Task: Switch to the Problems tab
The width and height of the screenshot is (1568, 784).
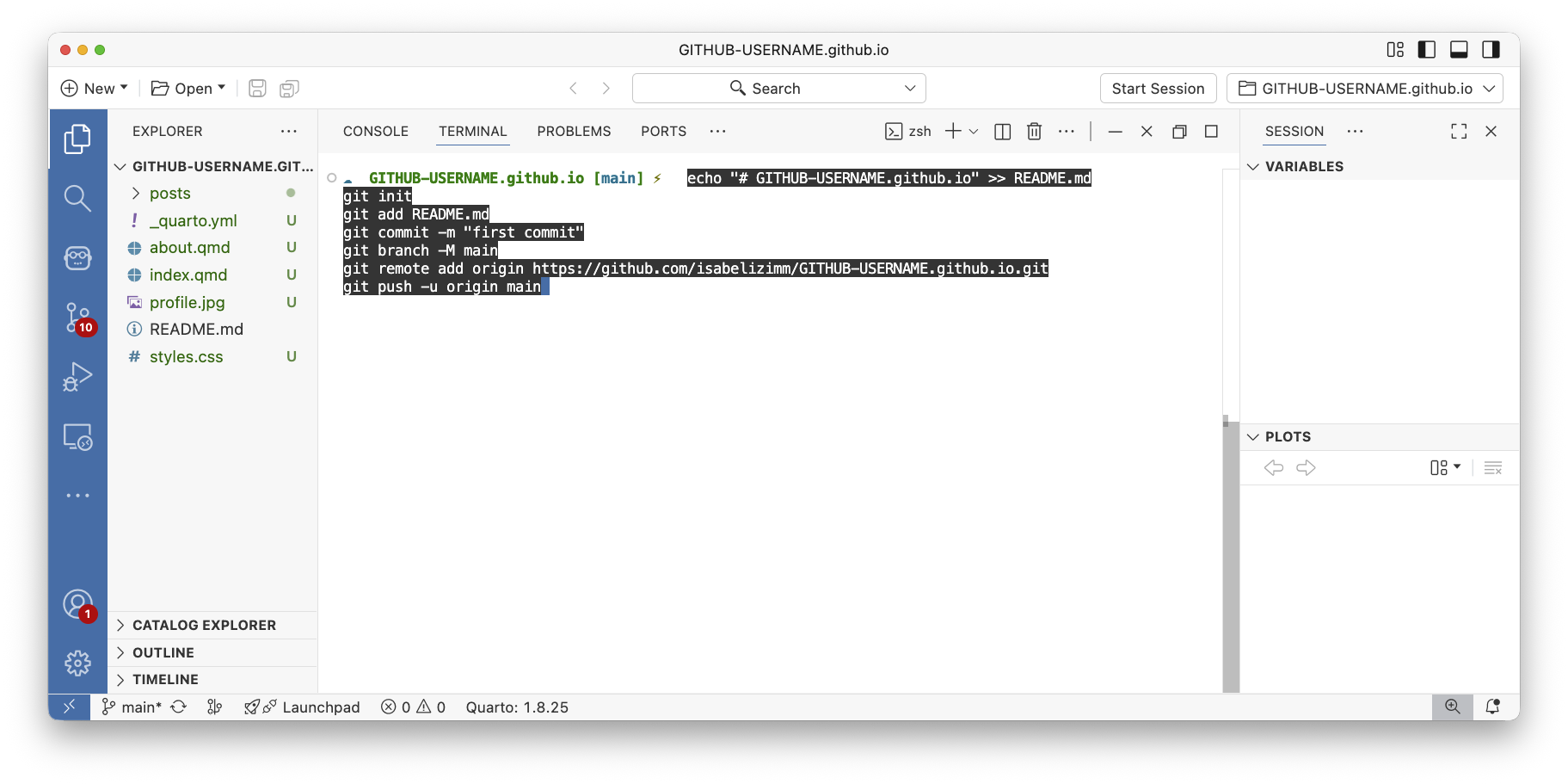Action: [x=574, y=132]
